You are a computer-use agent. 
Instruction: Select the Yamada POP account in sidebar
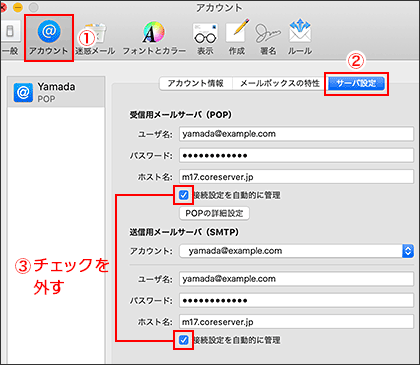tap(56, 92)
